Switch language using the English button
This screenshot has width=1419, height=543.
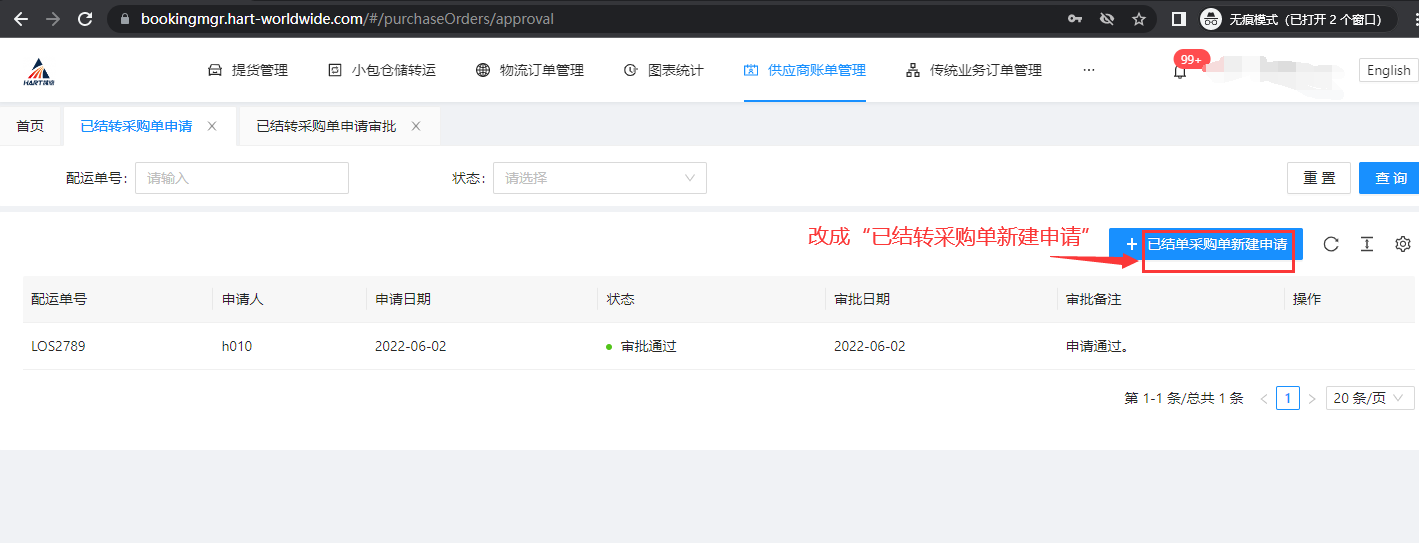point(1388,70)
